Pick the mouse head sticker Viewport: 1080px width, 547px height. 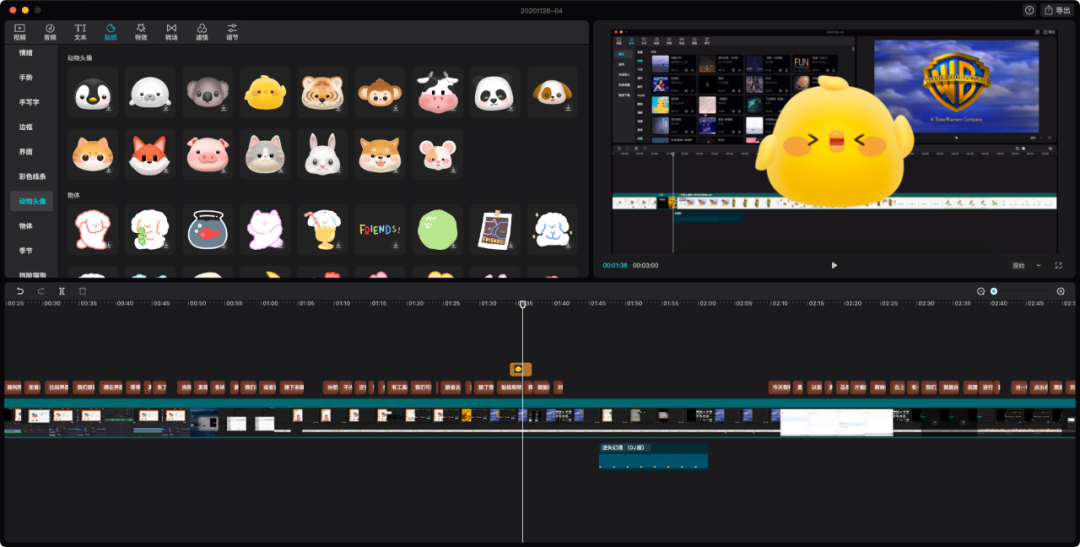[x=437, y=154]
